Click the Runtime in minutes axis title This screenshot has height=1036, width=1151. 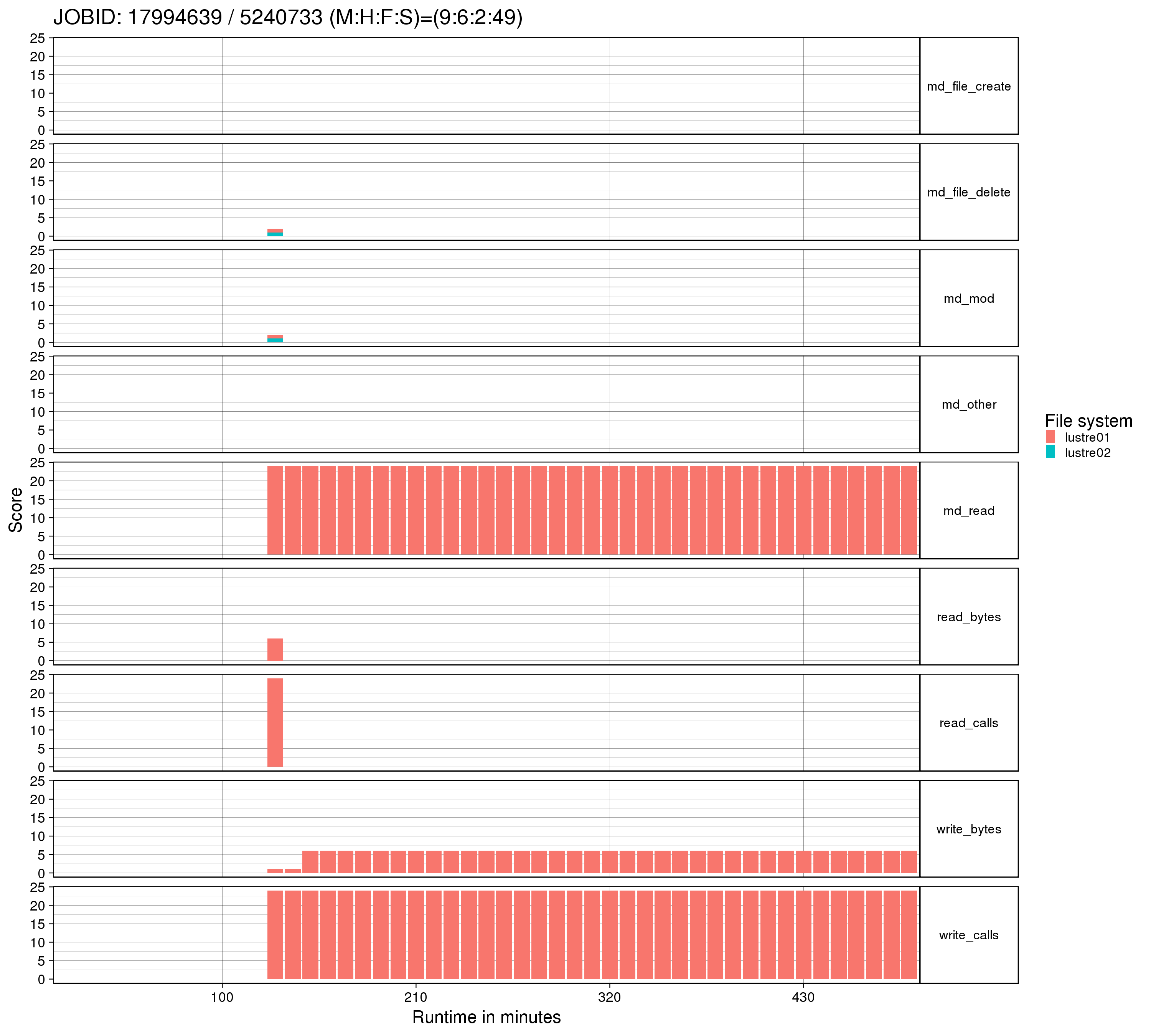pos(486,1017)
